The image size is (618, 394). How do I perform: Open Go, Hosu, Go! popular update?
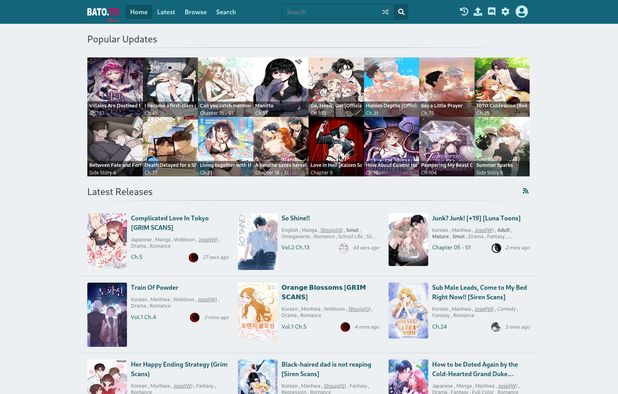pos(336,87)
